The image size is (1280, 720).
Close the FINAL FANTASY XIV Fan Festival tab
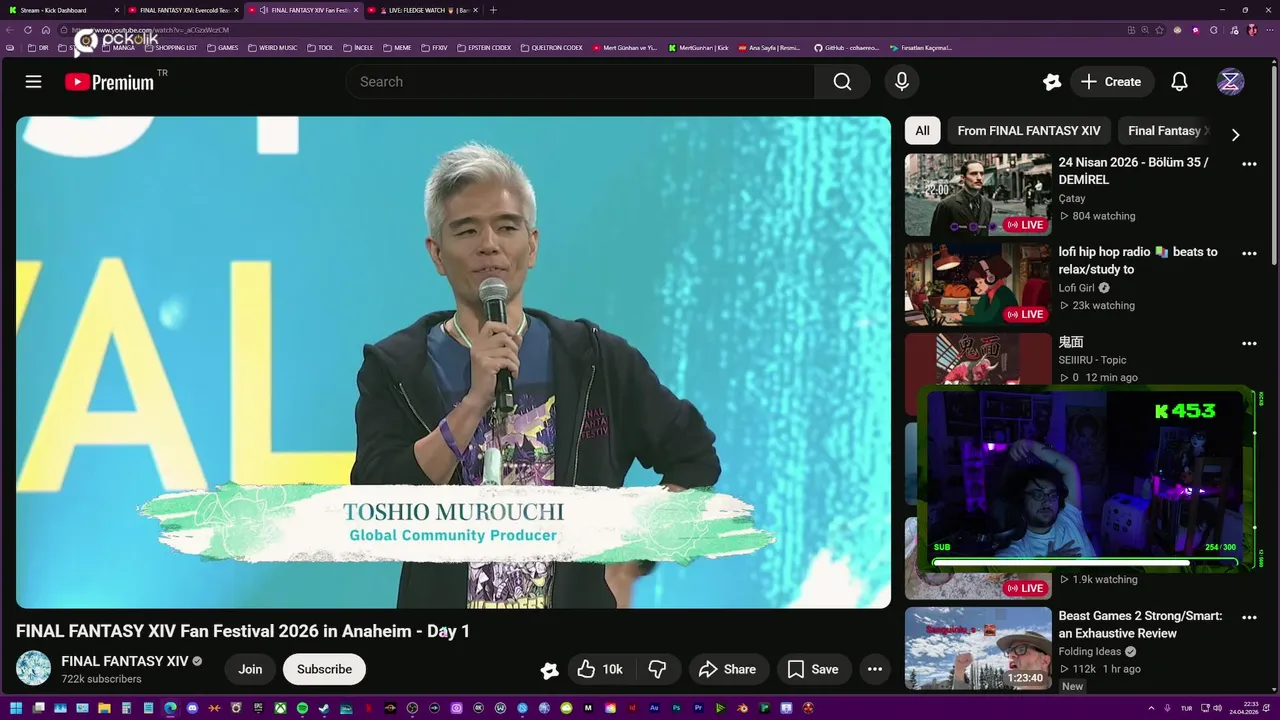(355, 10)
